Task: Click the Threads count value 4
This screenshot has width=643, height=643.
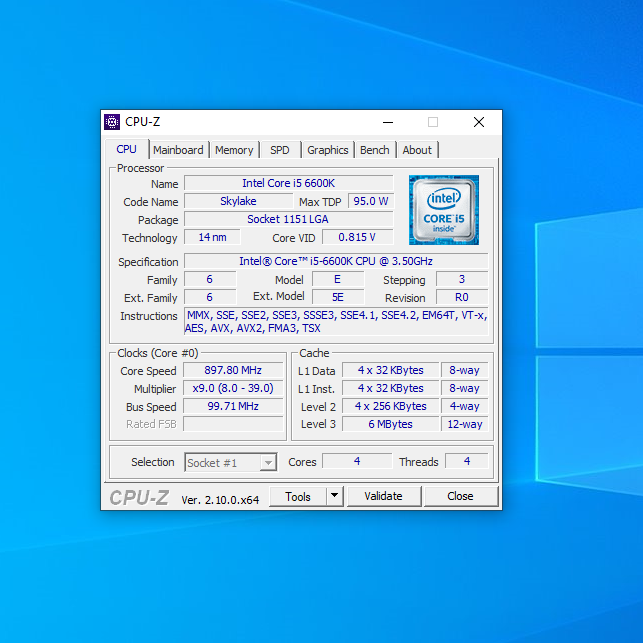Action: point(467,461)
